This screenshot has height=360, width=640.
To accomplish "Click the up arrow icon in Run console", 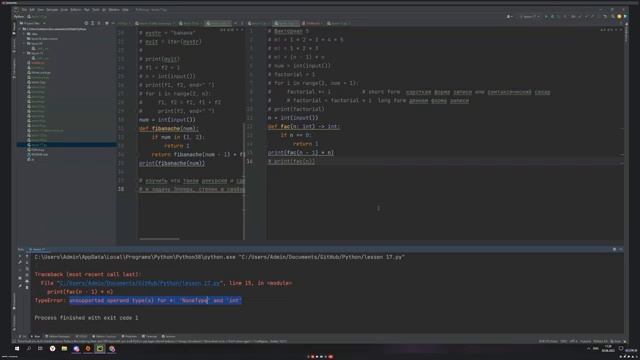I will point(27,256).
